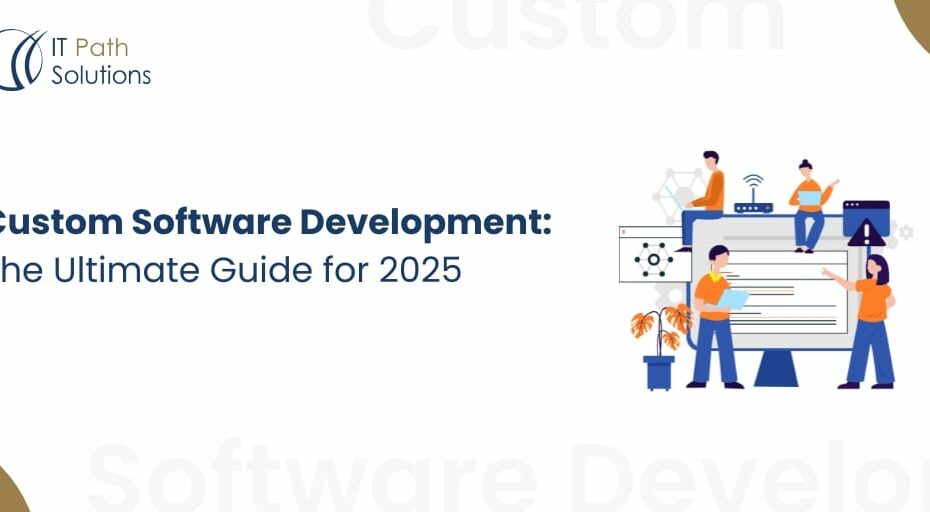Viewport: 930px width, 512px height.
Task: Click the gold corner shape at top right
Action: tap(913, 21)
